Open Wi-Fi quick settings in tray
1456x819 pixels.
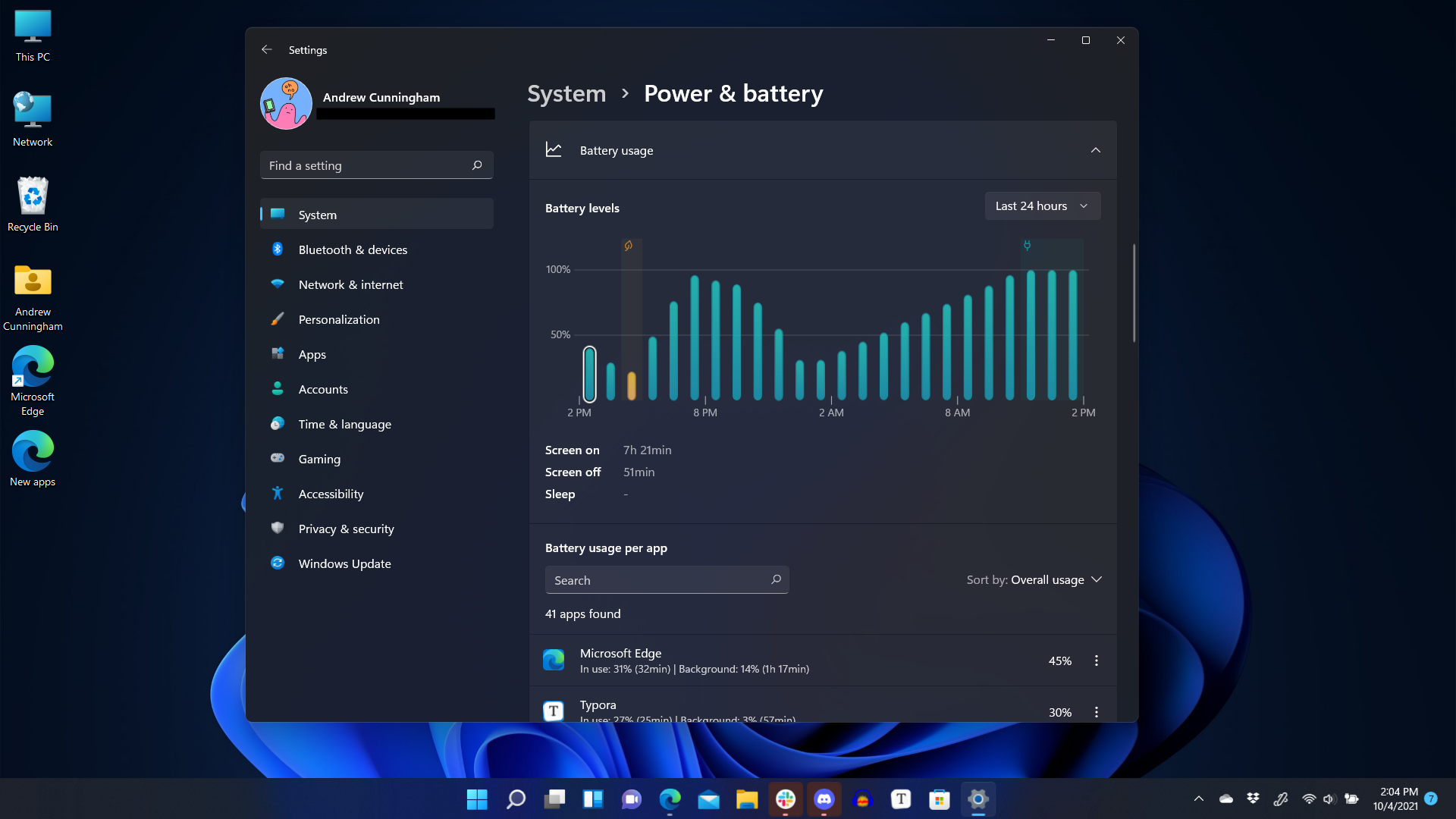1309,799
